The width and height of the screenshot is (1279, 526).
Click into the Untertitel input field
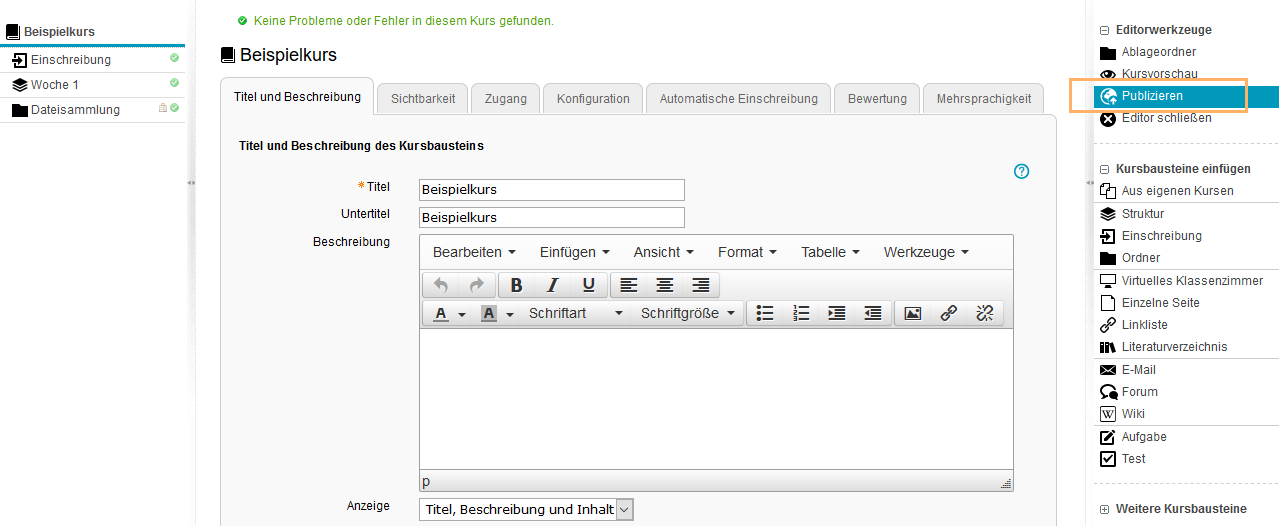(x=551, y=217)
